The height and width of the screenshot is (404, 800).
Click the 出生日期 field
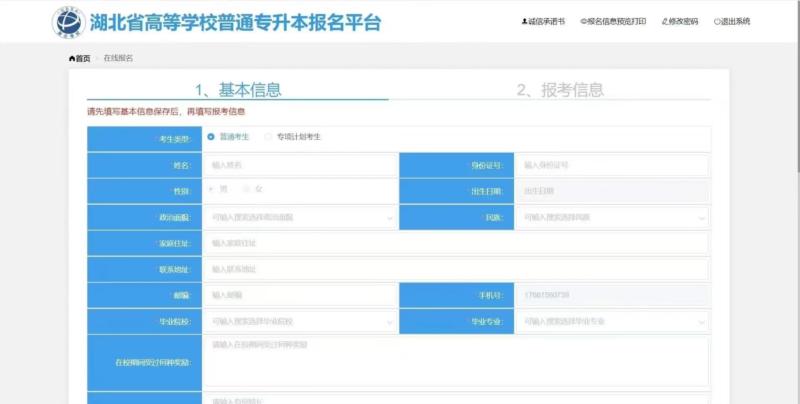coord(612,191)
